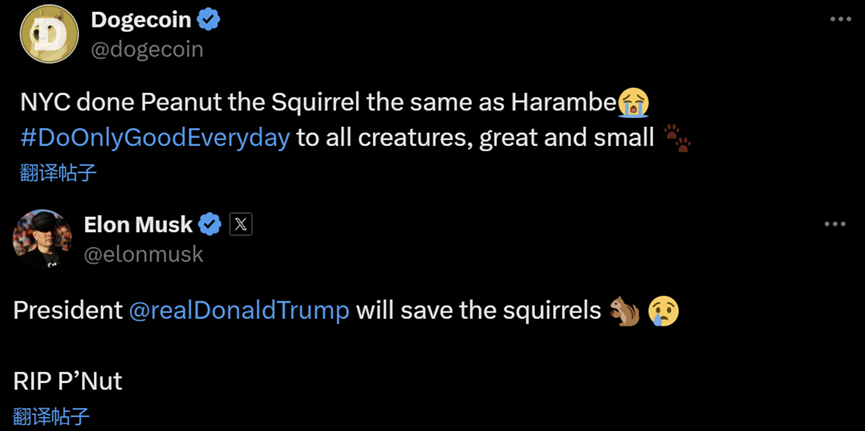This screenshot has height=431, width=865.
Task: Open the @elonmusk handle link
Action: click(x=143, y=254)
